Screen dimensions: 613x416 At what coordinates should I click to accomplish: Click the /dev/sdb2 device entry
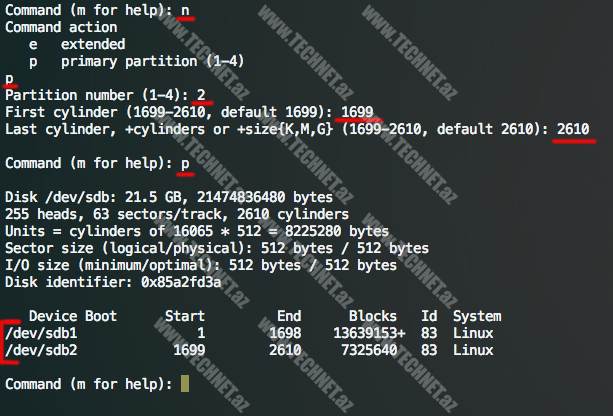[42, 350]
